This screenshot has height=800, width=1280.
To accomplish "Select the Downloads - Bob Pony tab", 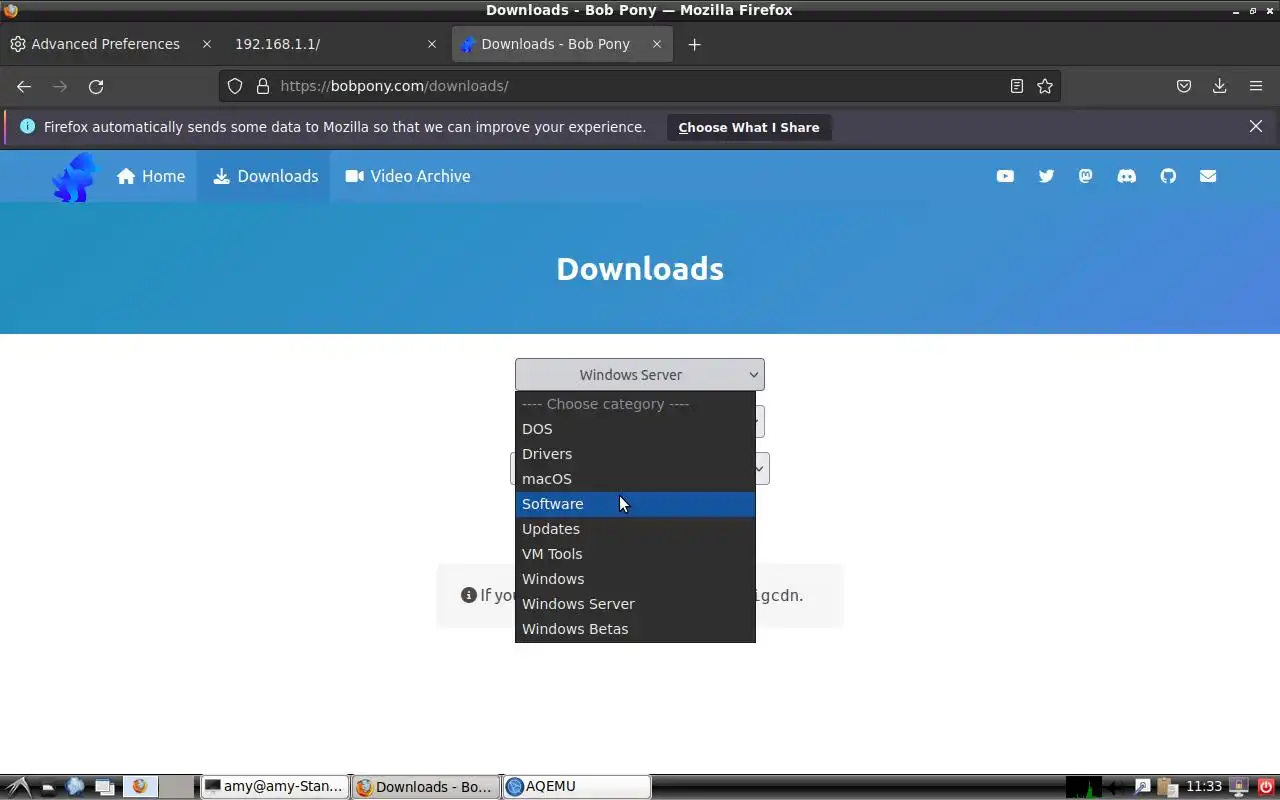I will (x=562, y=44).
